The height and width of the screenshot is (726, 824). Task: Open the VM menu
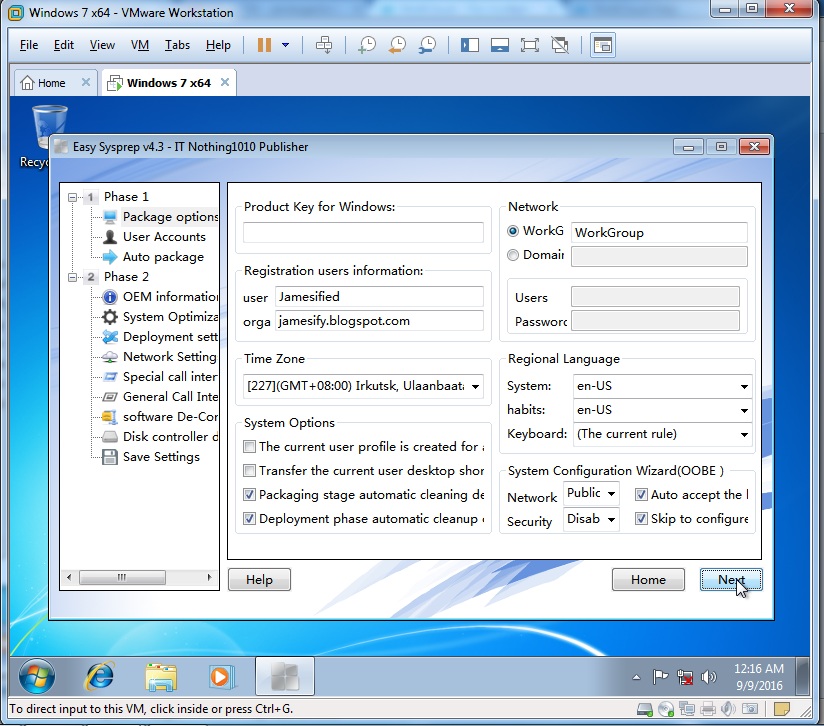140,45
